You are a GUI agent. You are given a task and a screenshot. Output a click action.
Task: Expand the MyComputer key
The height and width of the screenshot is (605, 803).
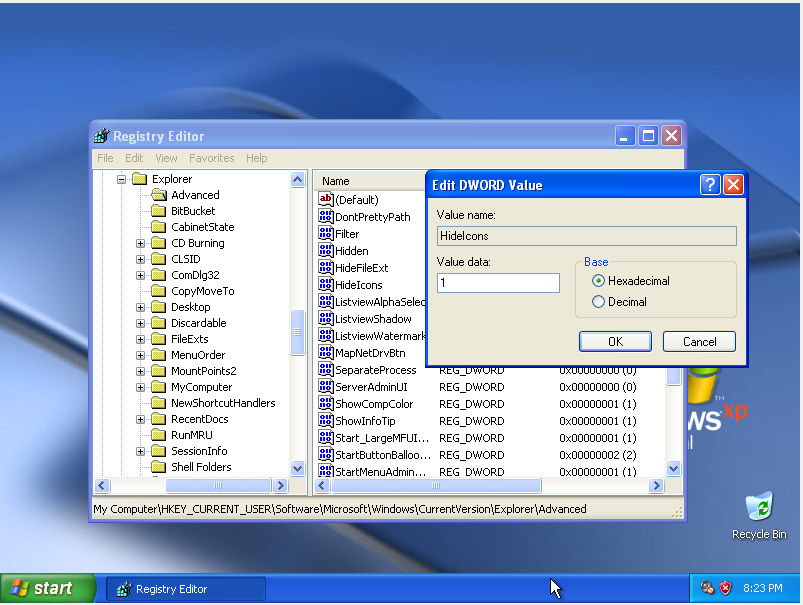(140, 387)
